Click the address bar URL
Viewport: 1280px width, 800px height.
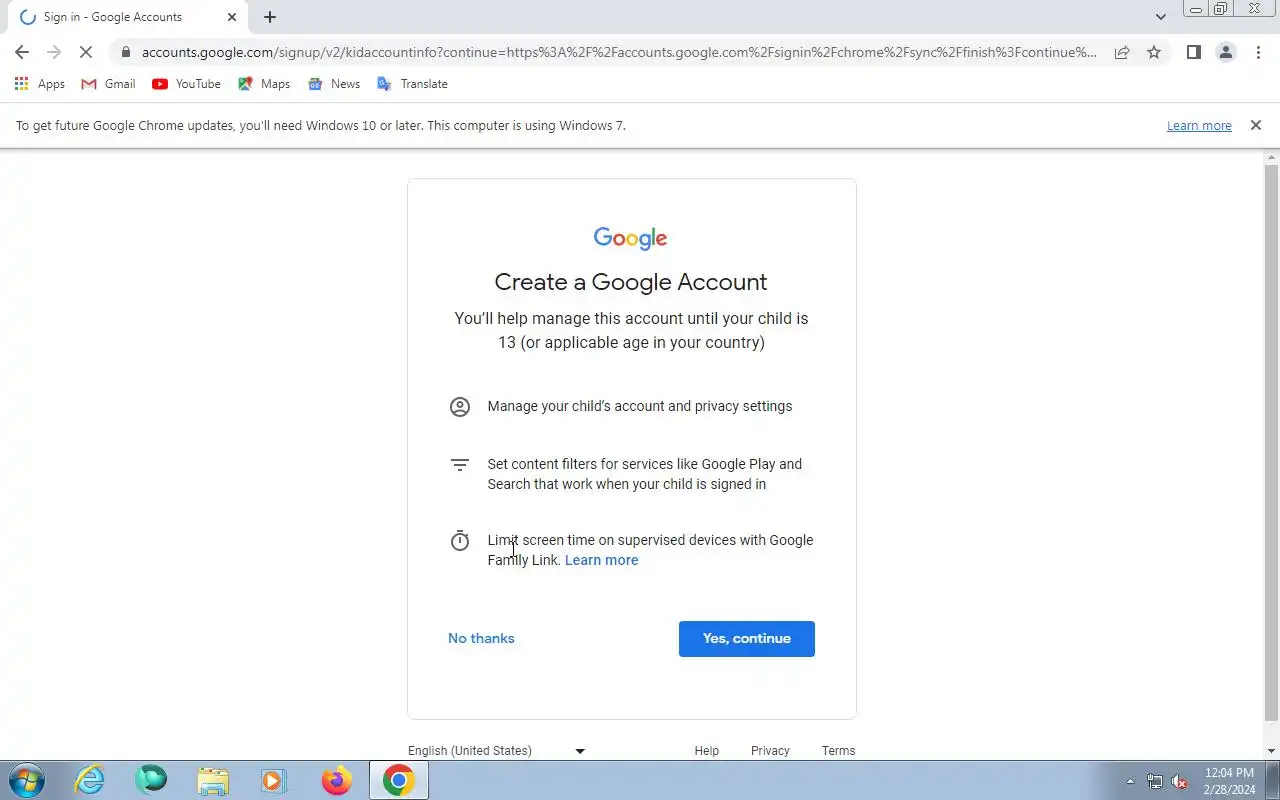[619, 52]
